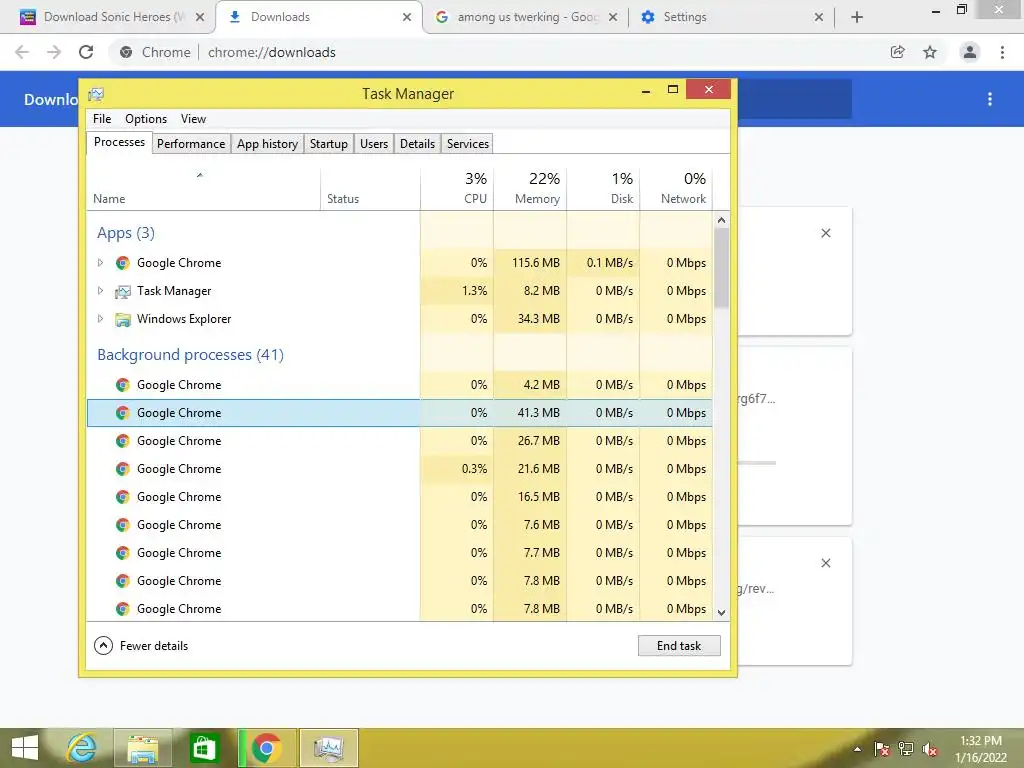Switch to the App history tab
The width and height of the screenshot is (1024, 768).
tap(267, 144)
